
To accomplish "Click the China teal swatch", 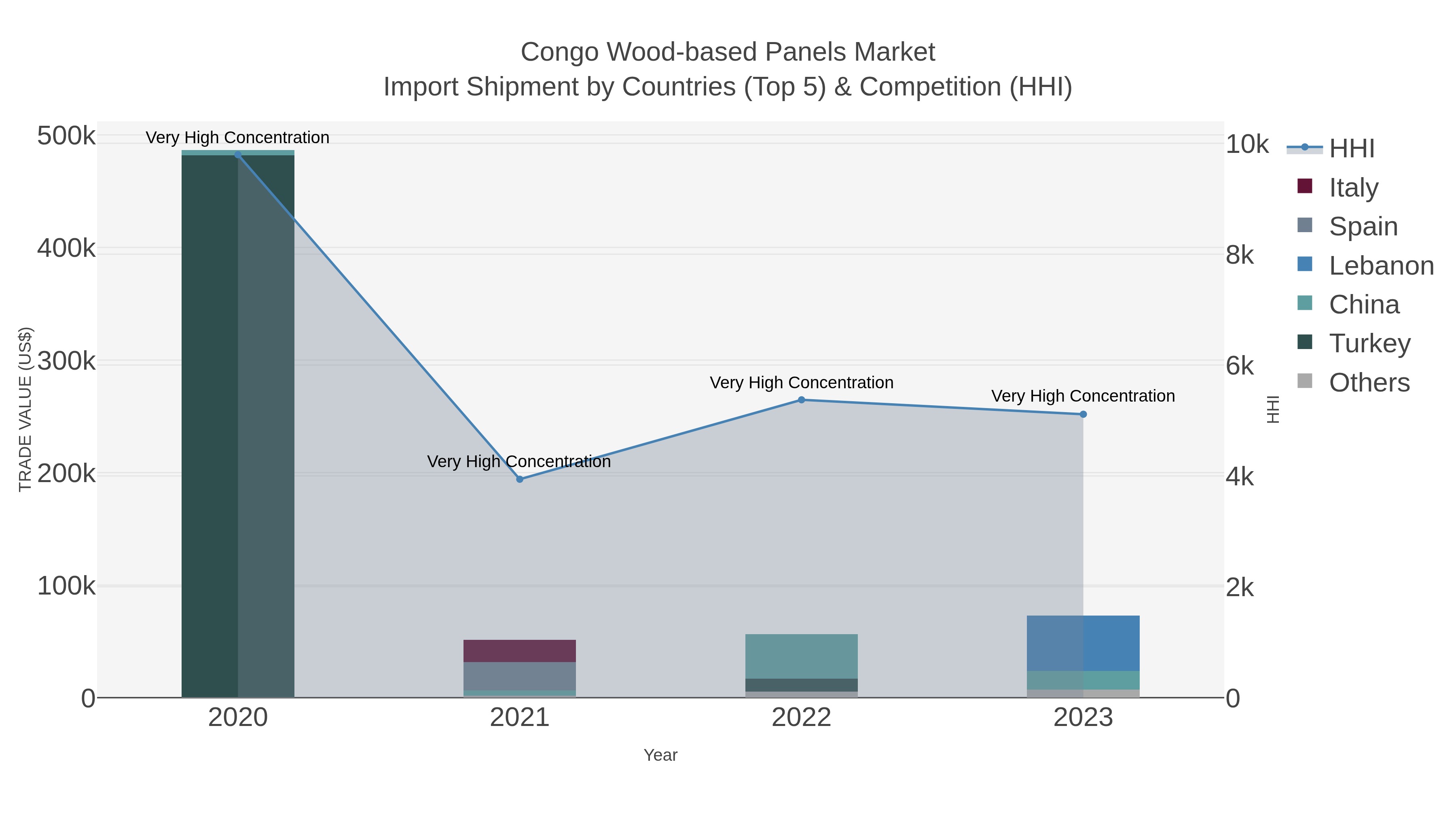I will coord(1304,303).
